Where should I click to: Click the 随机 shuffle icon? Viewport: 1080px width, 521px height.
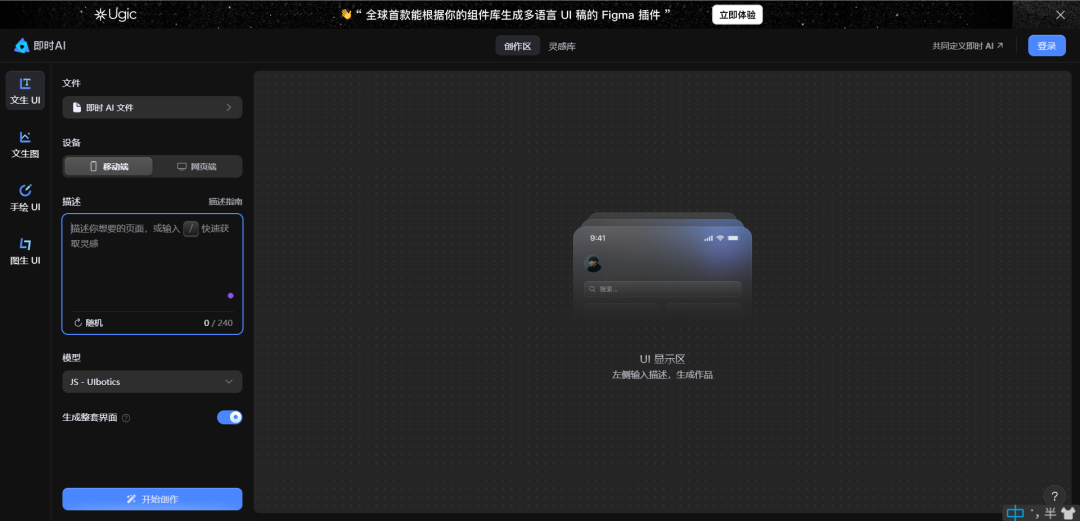point(78,323)
